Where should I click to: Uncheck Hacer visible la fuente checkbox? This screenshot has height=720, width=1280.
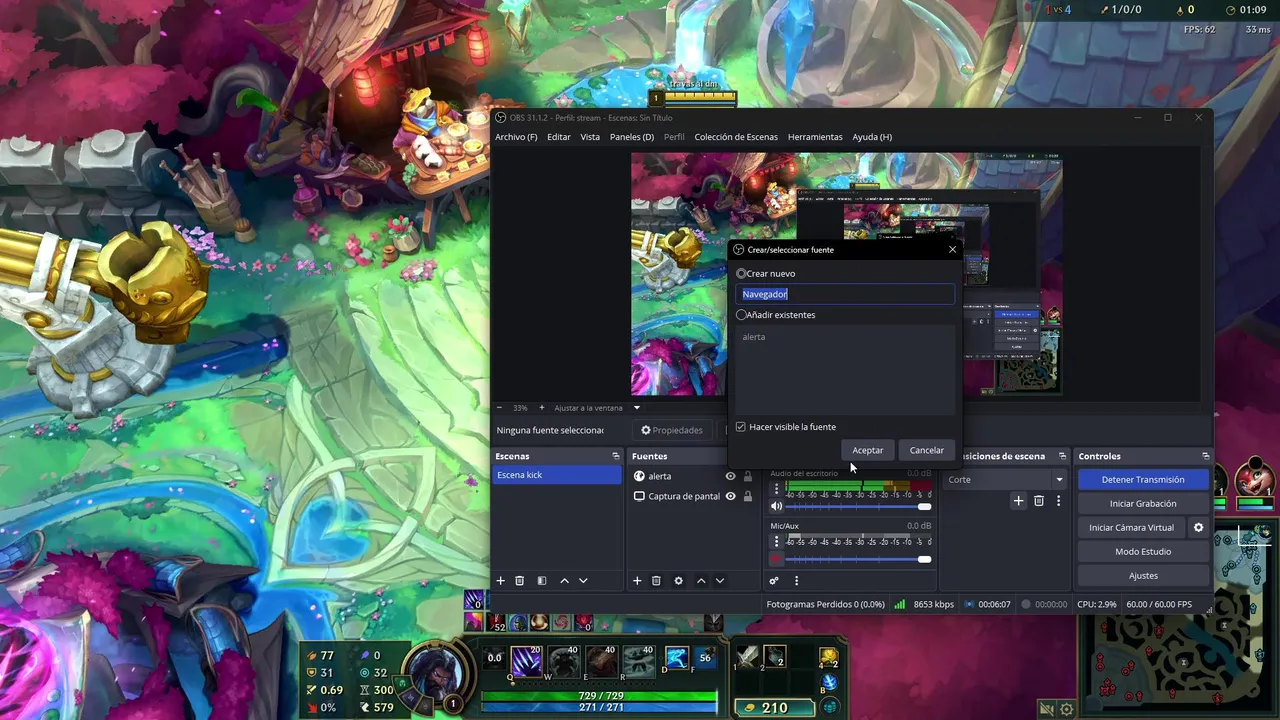[x=741, y=427]
